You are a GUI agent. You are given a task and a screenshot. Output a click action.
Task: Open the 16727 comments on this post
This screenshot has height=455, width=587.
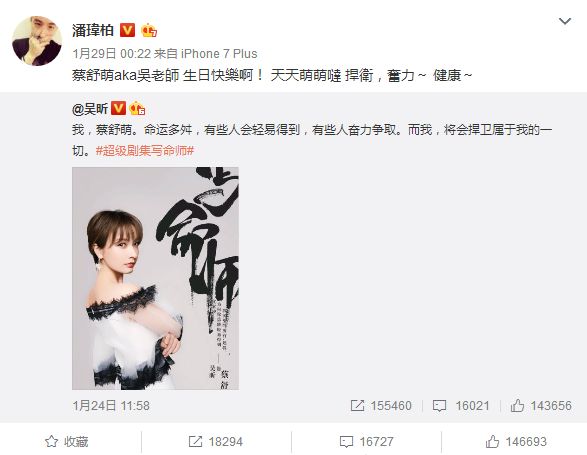(x=366, y=442)
